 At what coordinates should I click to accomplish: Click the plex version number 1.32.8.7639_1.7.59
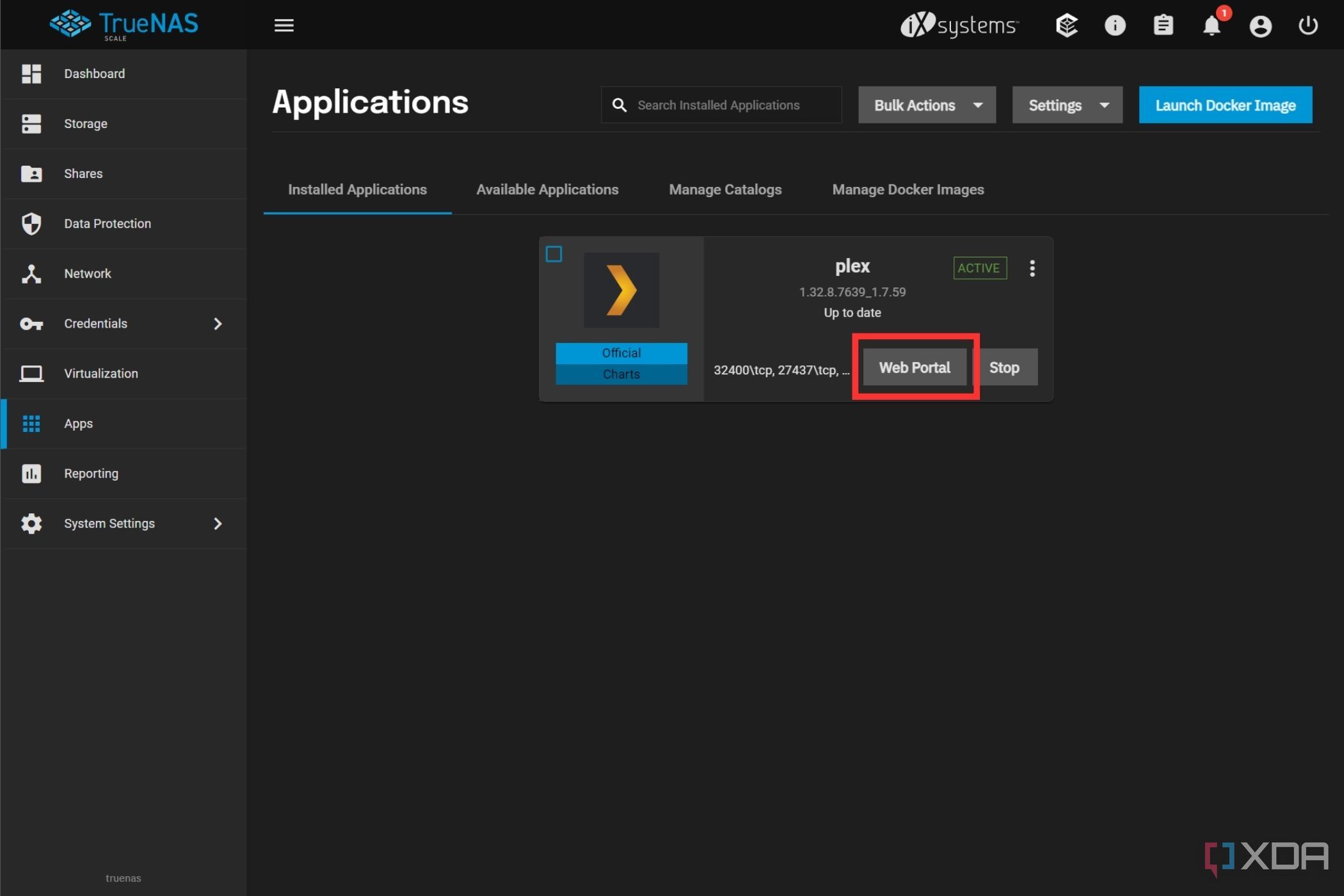pos(852,292)
